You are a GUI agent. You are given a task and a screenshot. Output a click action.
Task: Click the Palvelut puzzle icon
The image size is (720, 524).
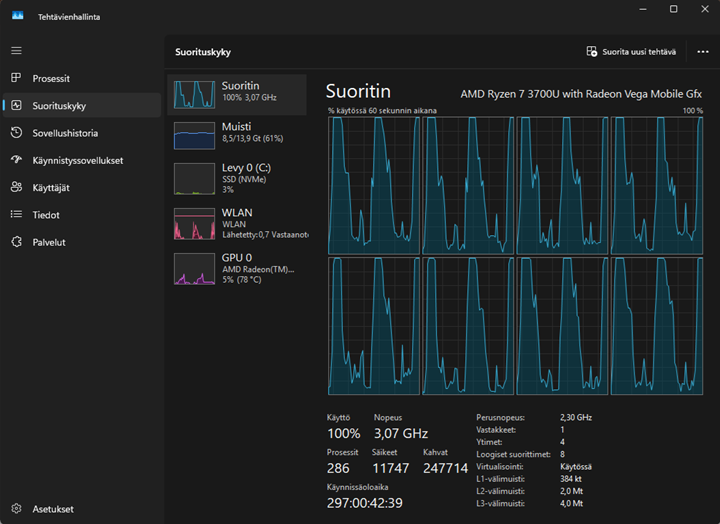tap(16, 241)
